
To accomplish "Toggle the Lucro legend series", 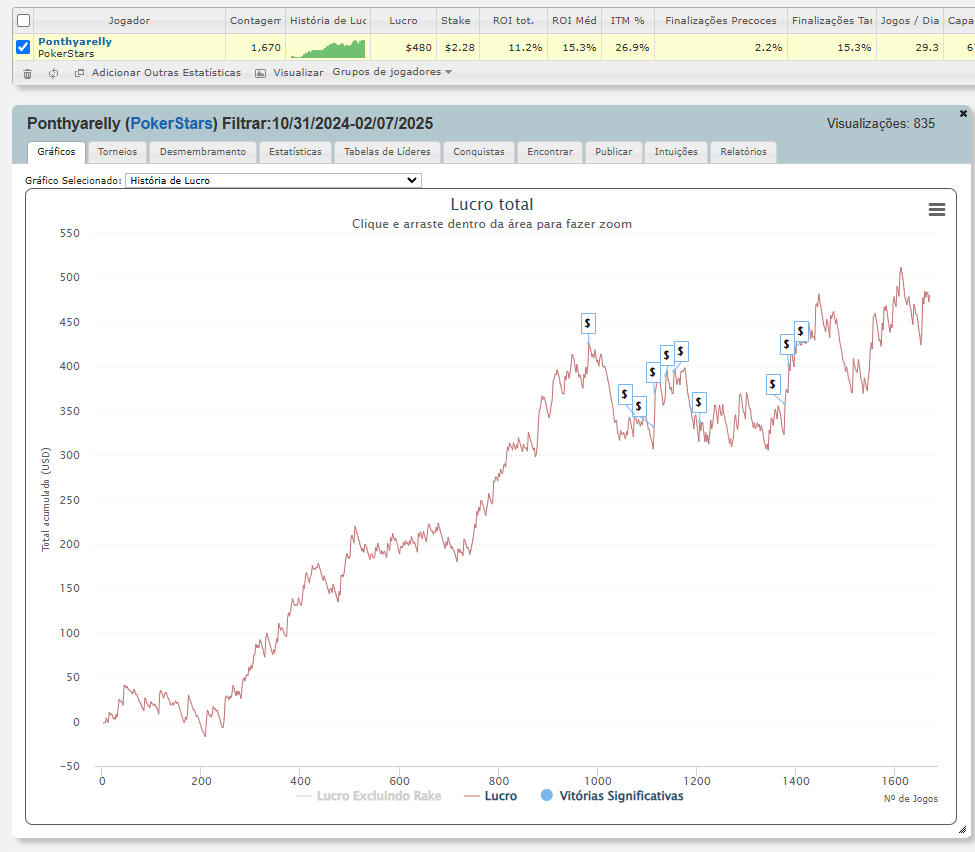I will coord(491,796).
